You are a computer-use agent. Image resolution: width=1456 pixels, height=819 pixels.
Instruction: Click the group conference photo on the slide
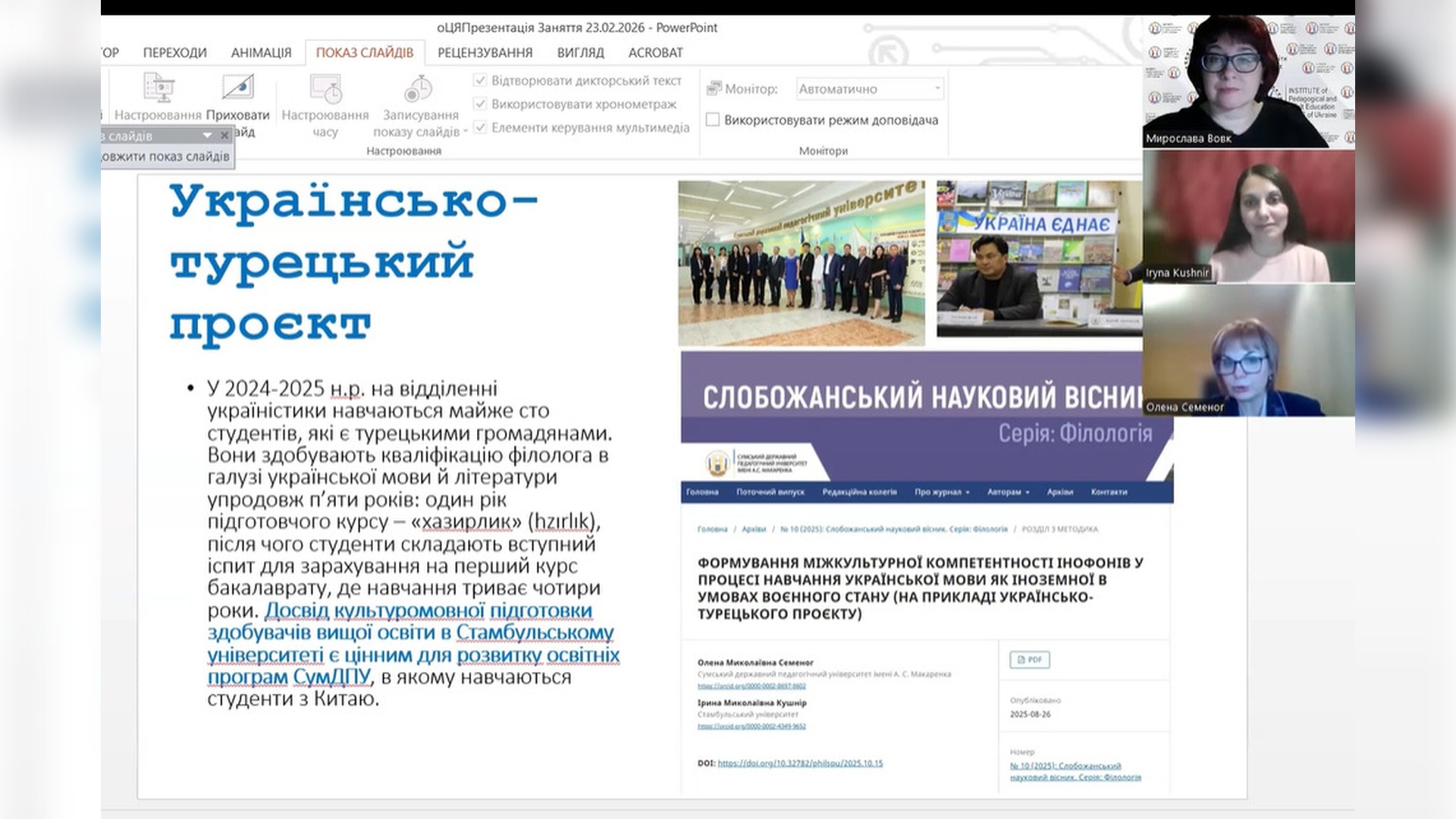coord(801,263)
